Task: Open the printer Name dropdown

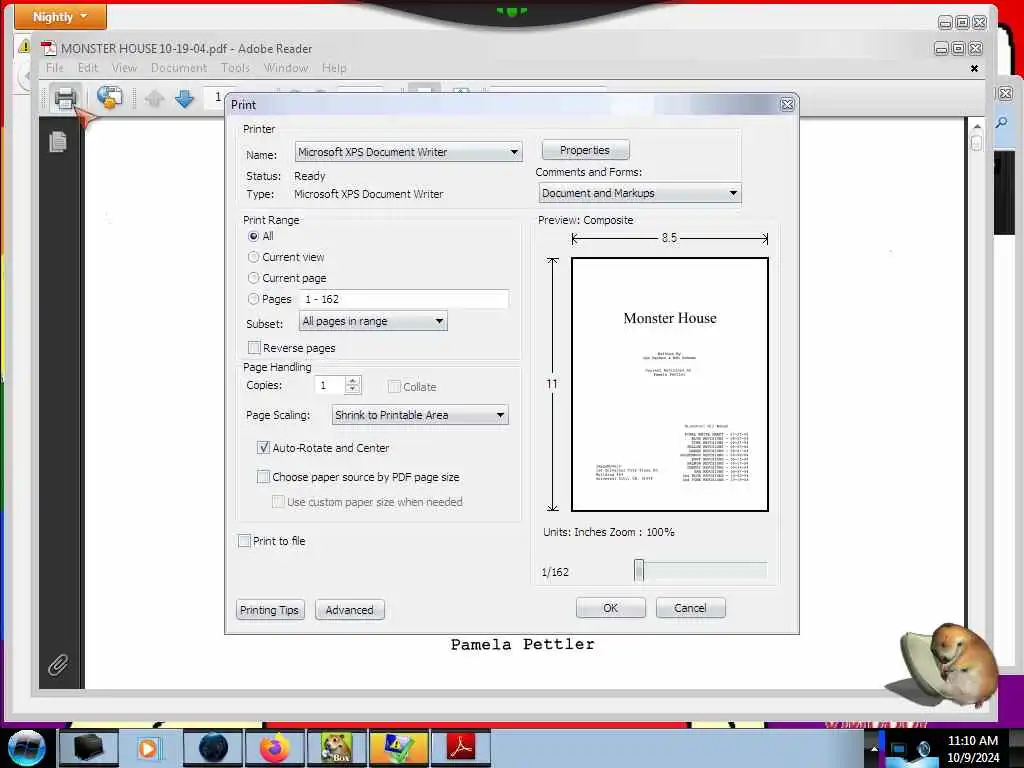Action: 408,152
